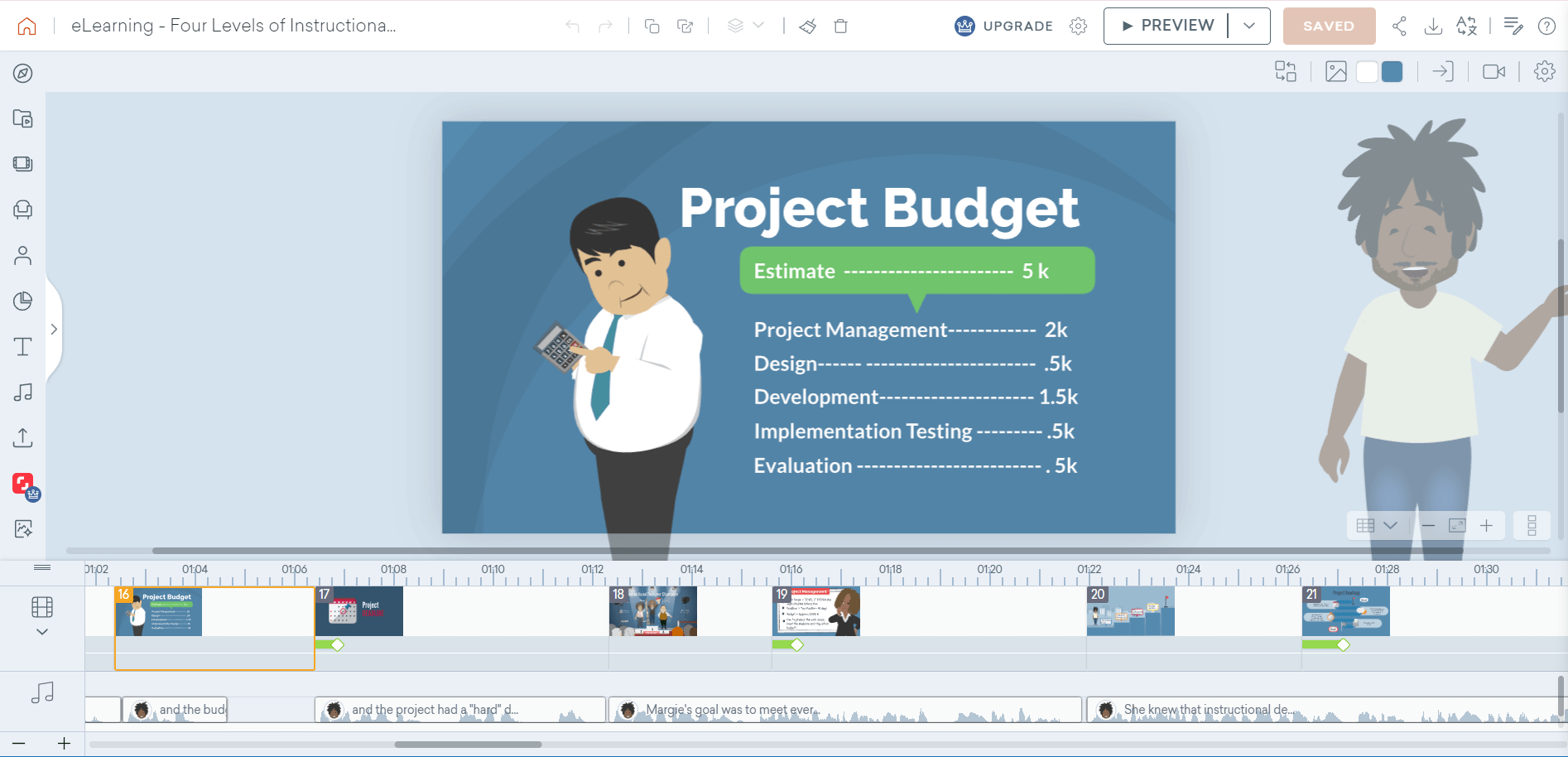Undo the last action
Viewport: 1568px width, 757px height.
[x=572, y=26]
